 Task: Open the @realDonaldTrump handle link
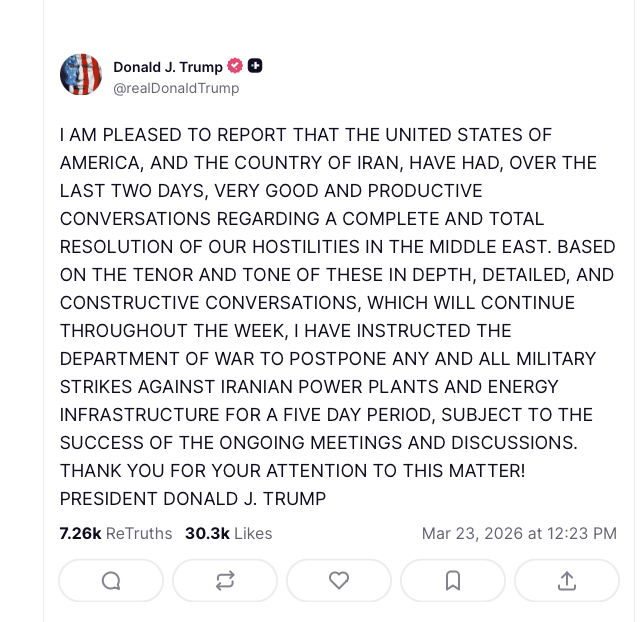176,88
